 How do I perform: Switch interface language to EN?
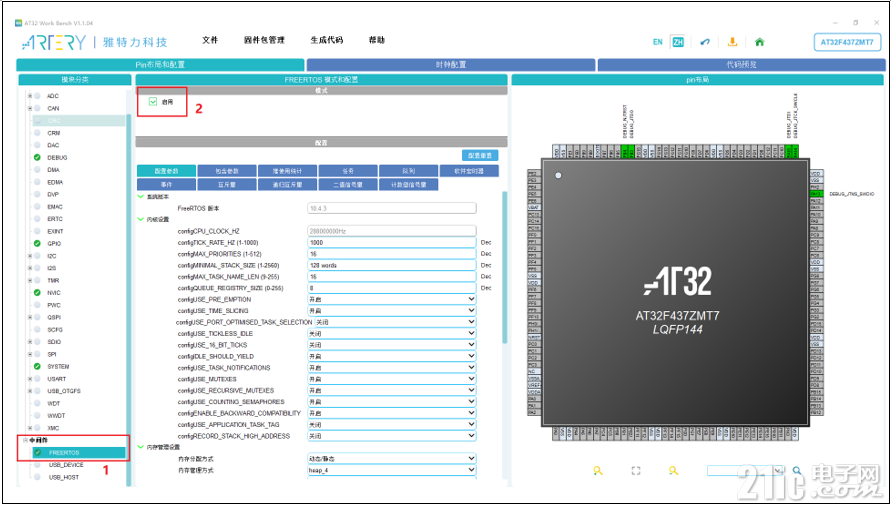point(657,42)
